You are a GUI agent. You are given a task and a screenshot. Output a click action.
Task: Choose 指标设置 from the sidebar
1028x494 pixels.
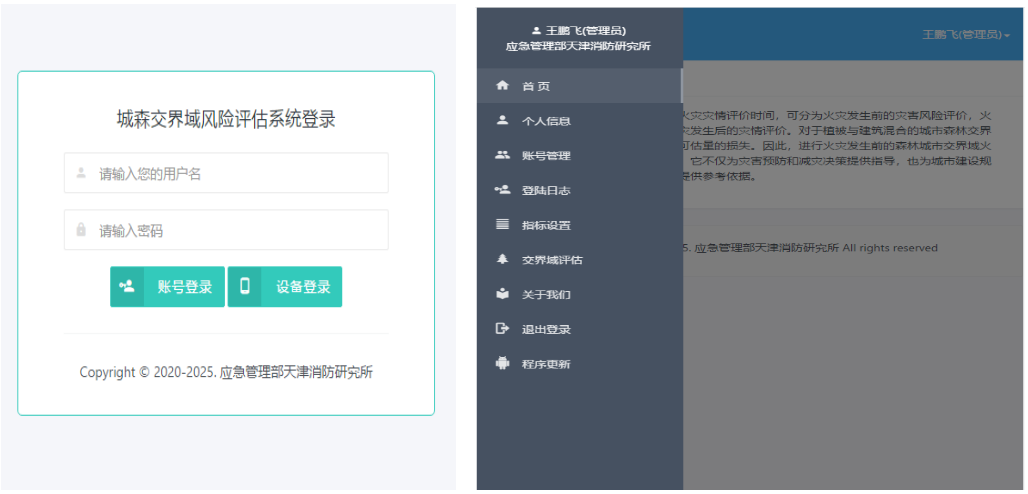546,226
